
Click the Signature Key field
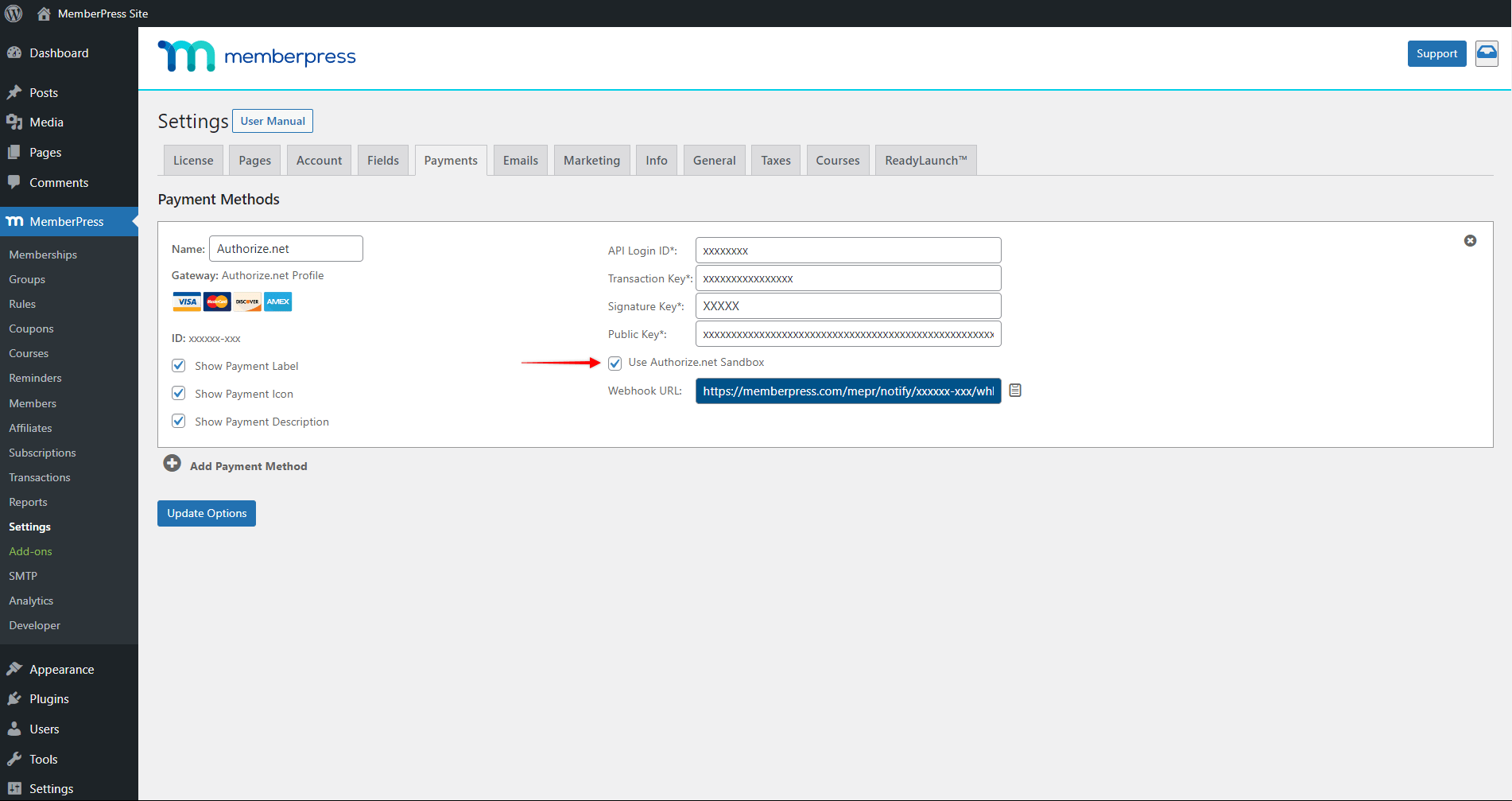click(848, 306)
